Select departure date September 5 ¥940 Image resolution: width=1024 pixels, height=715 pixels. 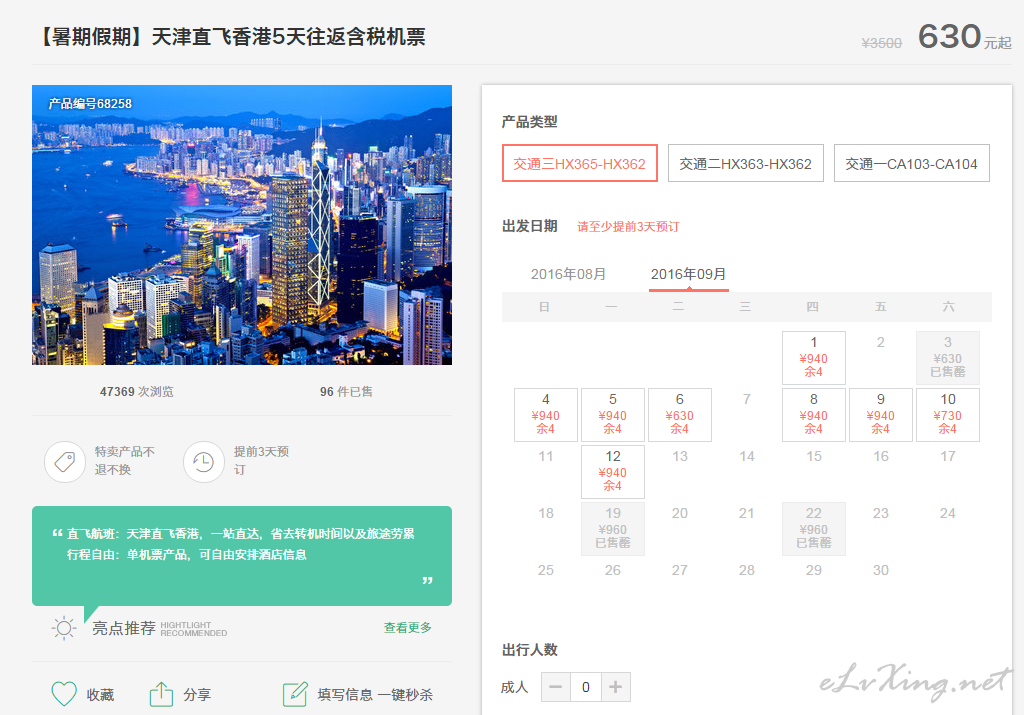[613, 415]
